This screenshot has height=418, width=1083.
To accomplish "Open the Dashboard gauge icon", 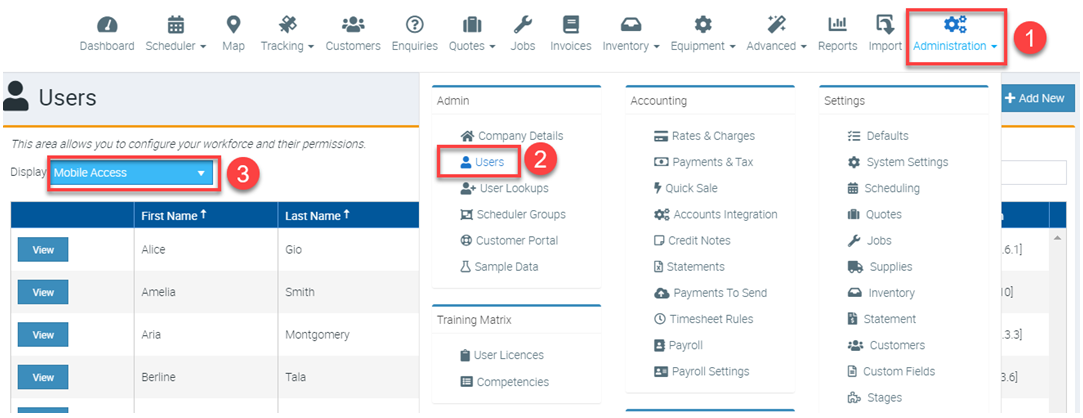I will [107, 25].
